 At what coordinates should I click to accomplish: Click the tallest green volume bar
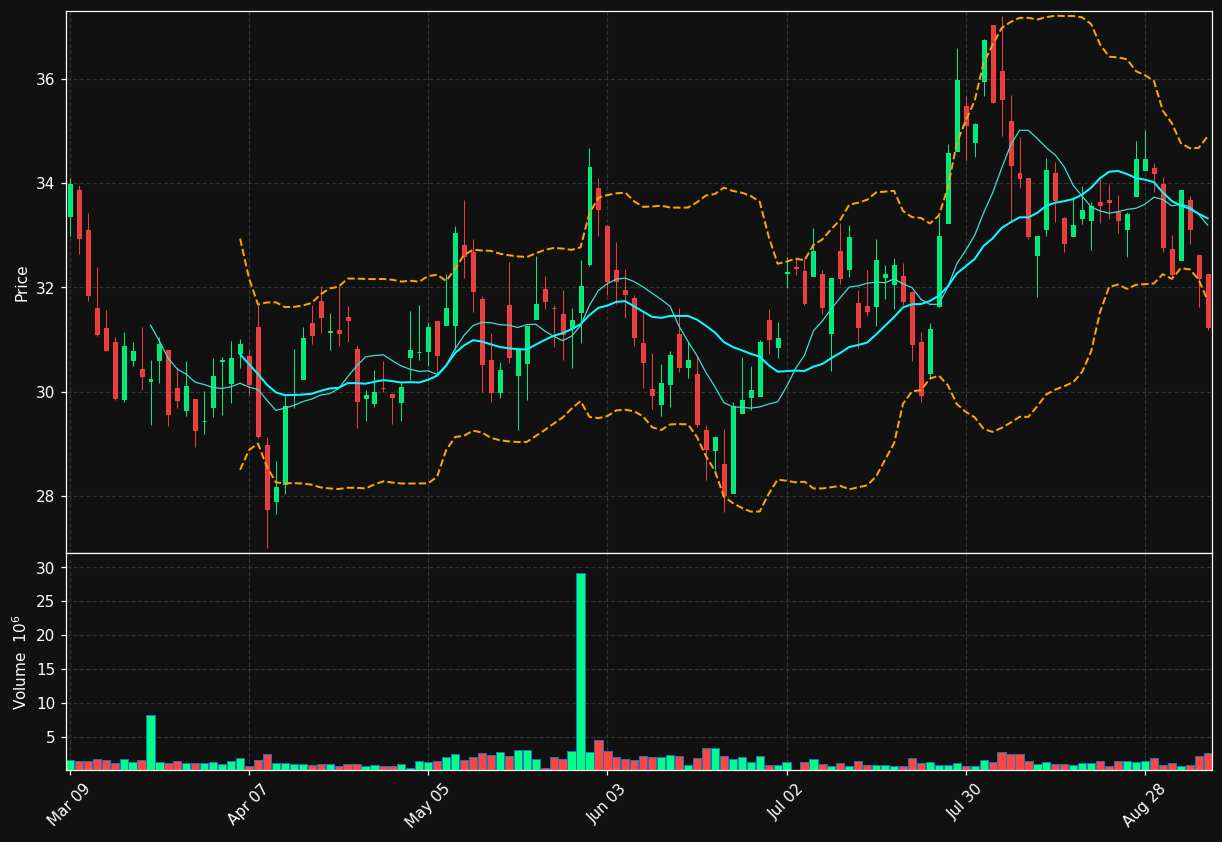pos(580,671)
